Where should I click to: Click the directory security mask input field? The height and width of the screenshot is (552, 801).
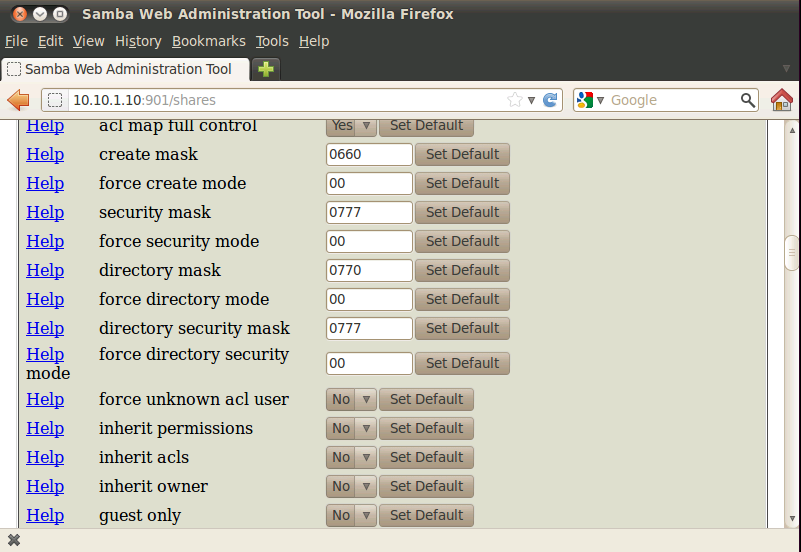(x=369, y=328)
